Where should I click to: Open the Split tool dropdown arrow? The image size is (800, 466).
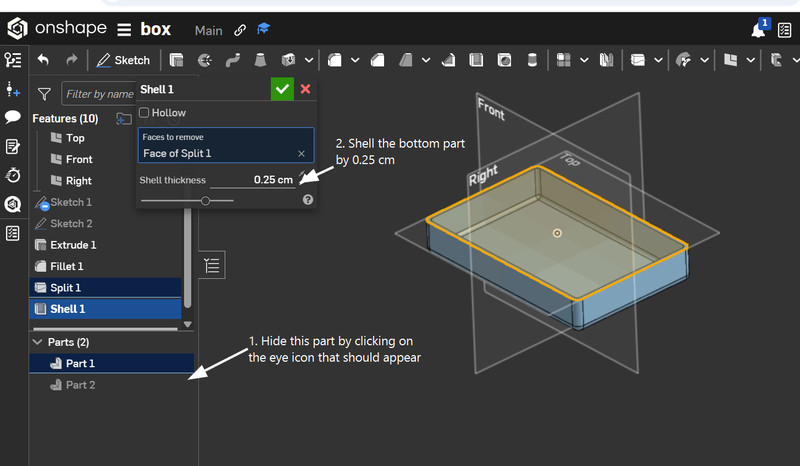click(x=659, y=60)
